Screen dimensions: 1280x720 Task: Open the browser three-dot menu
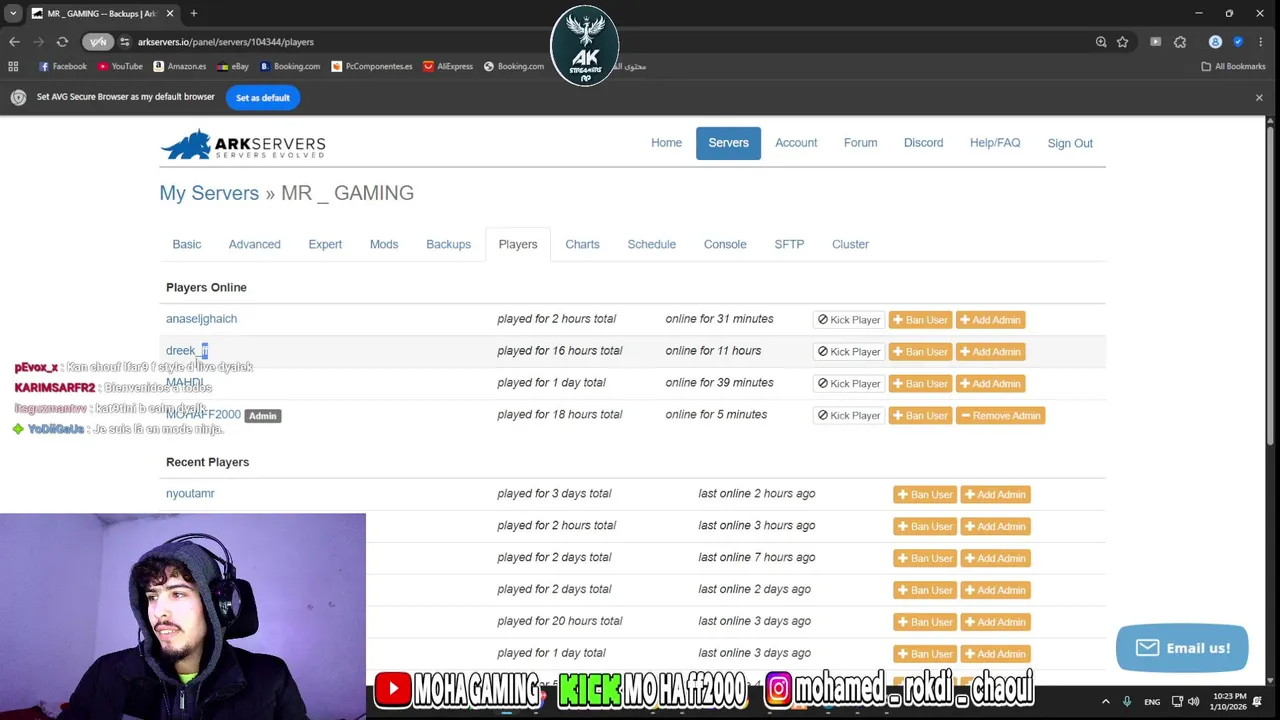[x=1259, y=42]
